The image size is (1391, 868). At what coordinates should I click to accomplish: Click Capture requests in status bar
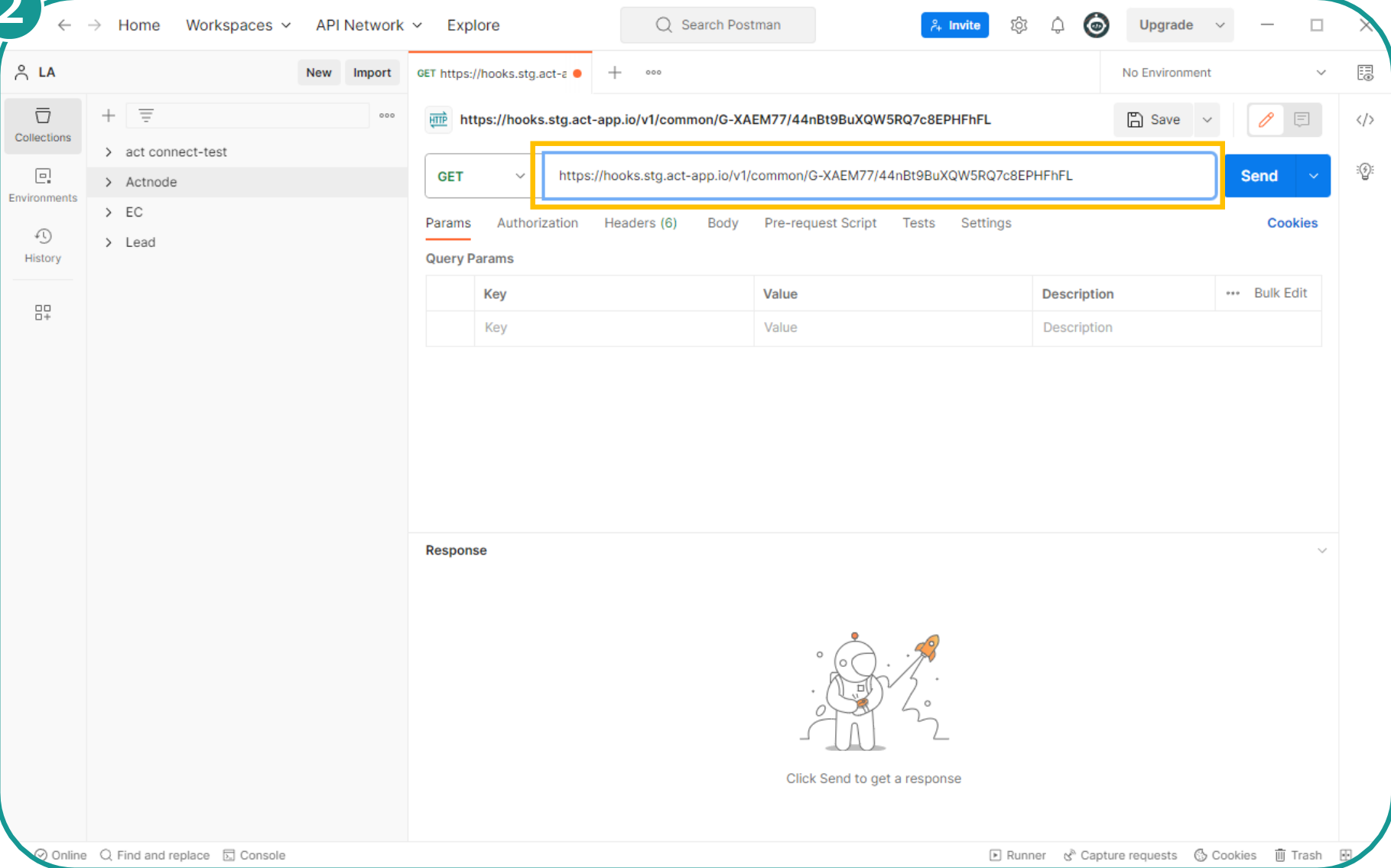pos(1120,855)
